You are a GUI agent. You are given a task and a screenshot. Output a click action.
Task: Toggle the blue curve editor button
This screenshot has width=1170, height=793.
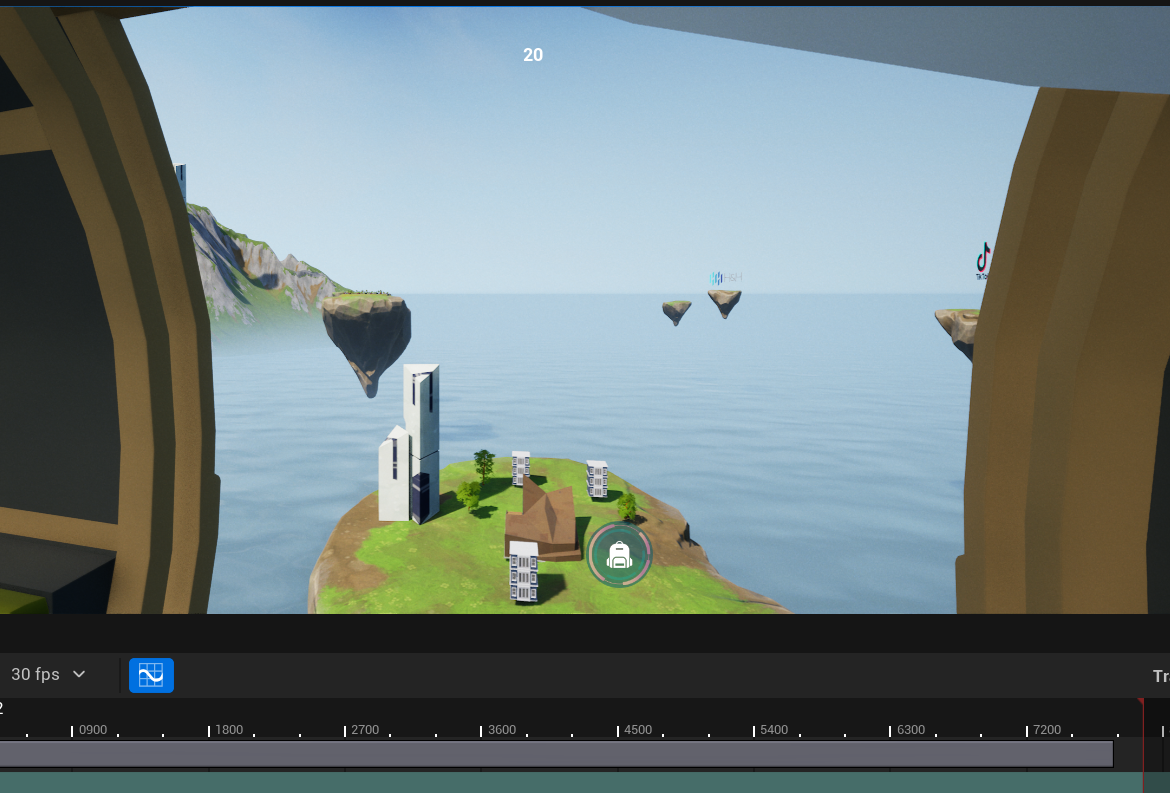(x=151, y=675)
